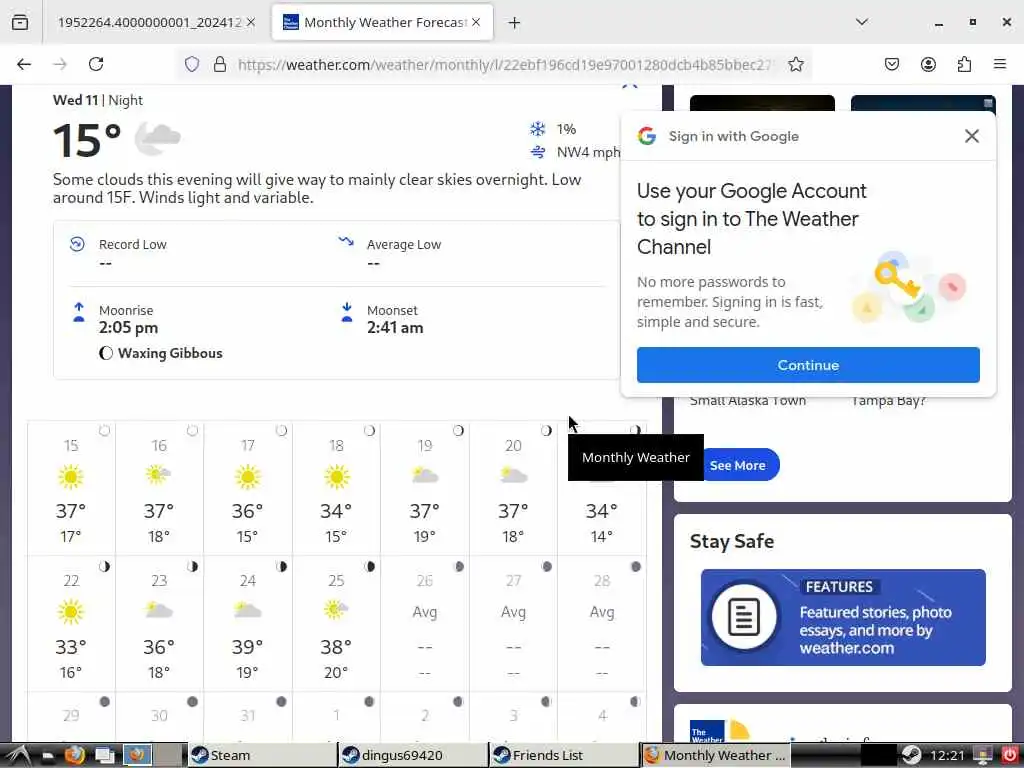
Task: Open the day 19 forecast
Action: coord(424,488)
